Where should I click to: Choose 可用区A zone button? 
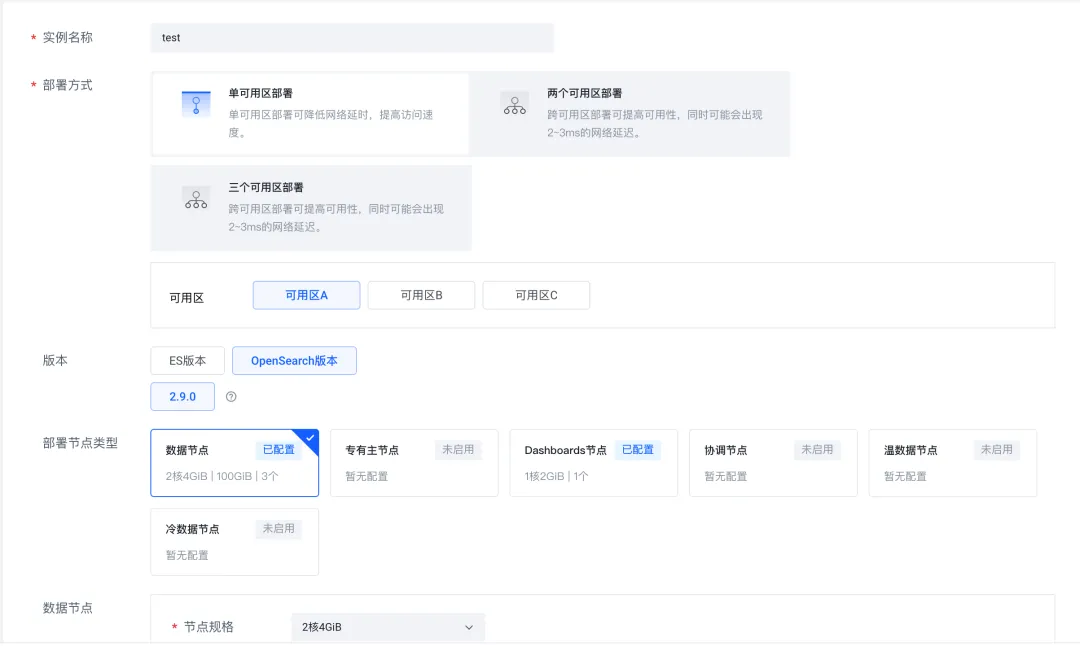pyautogui.click(x=306, y=295)
